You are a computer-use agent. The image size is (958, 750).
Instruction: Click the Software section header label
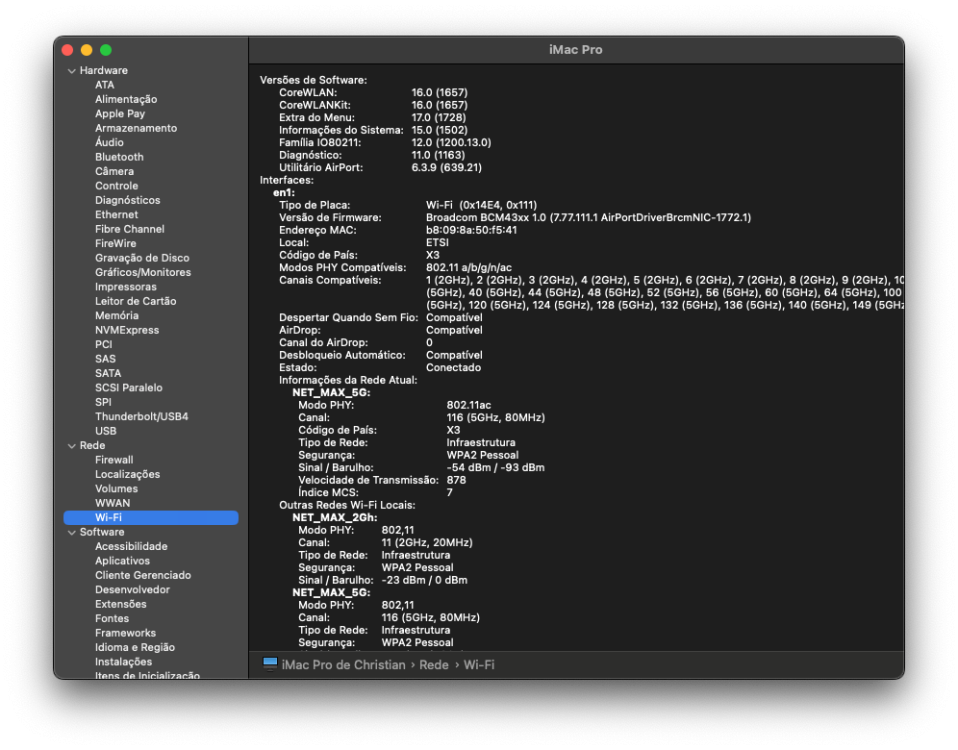(x=101, y=532)
